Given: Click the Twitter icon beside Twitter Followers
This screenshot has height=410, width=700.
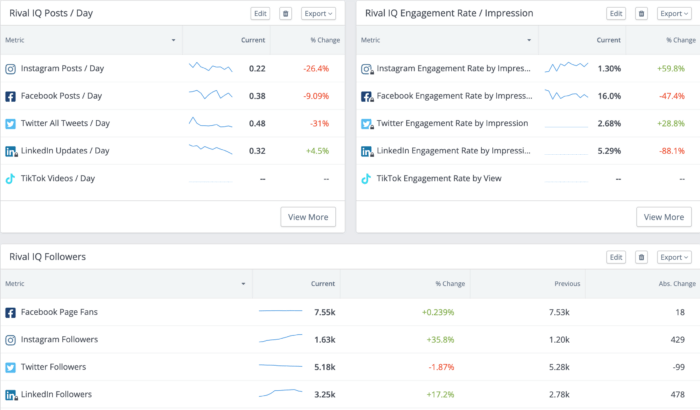Looking at the screenshot, I should pyautogui.click(x=10, y=368).
